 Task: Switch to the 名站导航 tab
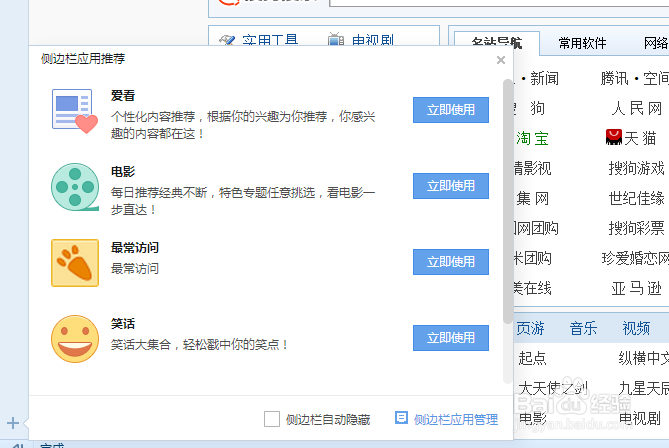pyautogui.click(x=497, y=43)
